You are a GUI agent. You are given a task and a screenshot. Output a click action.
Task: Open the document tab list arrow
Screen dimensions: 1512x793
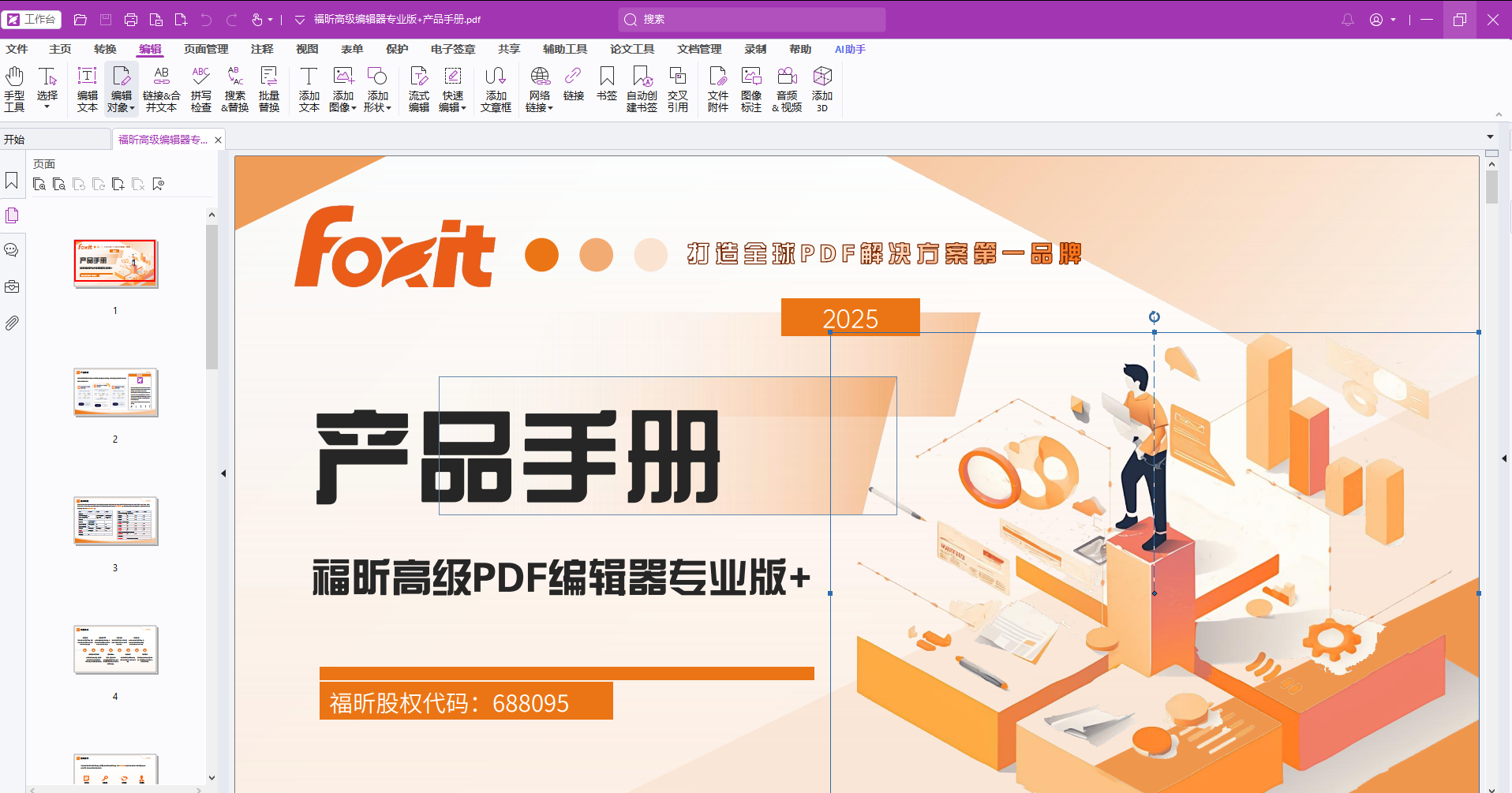click(1491, 137)
